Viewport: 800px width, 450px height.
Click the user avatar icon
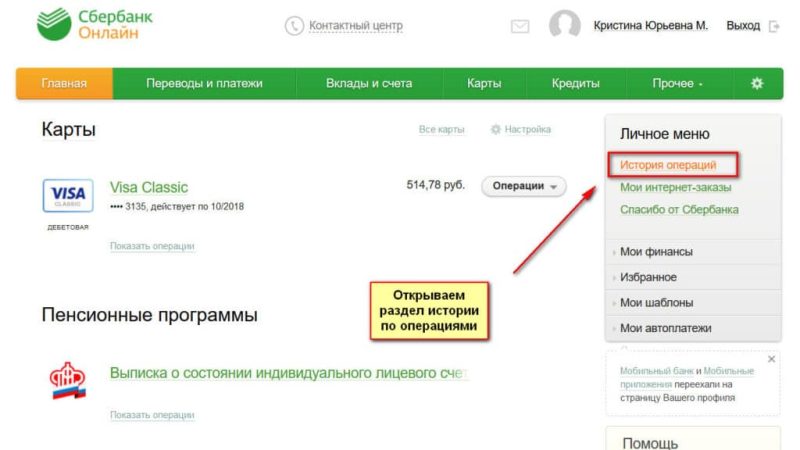[x=565, y=24]
